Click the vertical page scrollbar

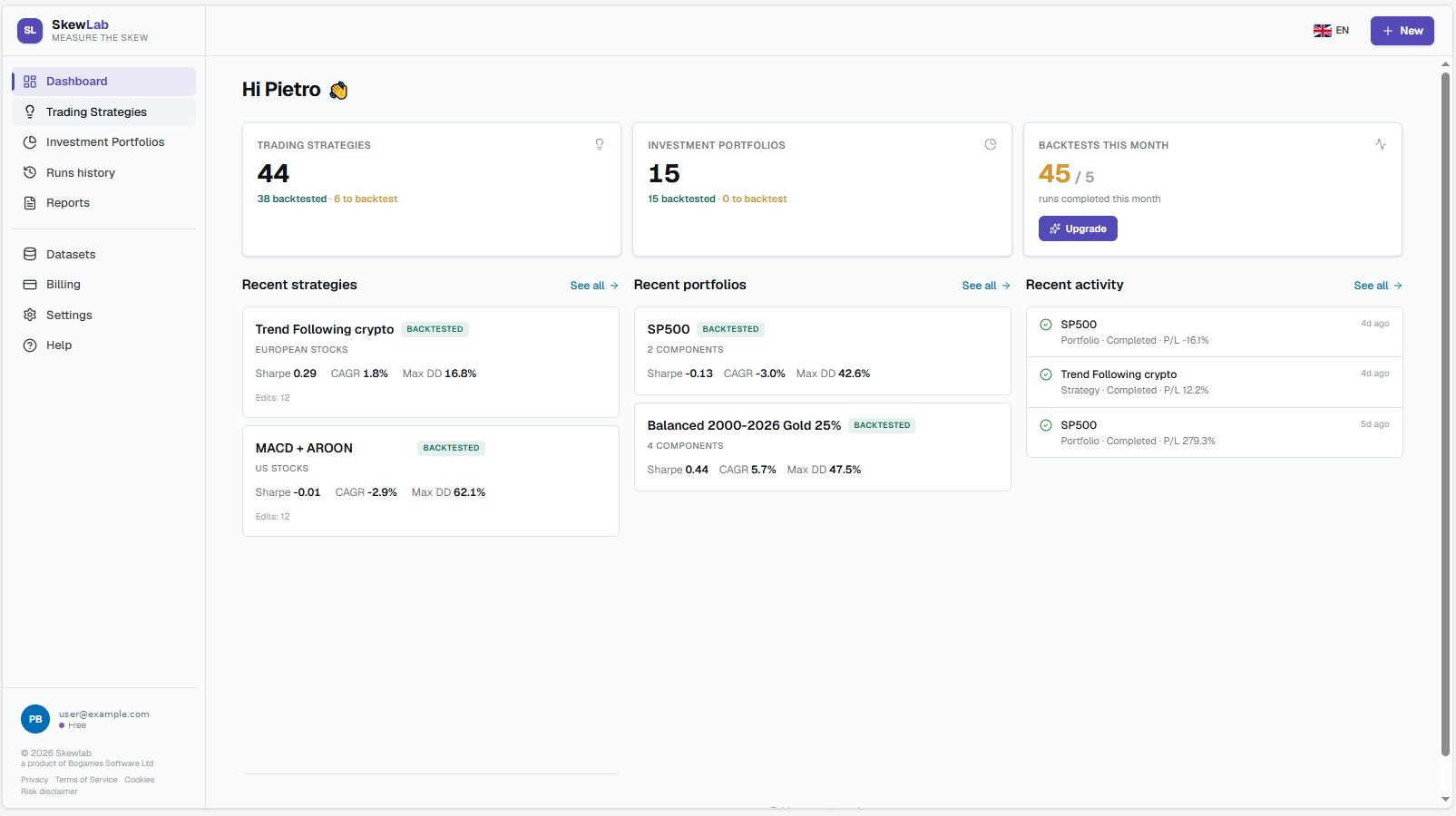click(x=1446, y=413)
